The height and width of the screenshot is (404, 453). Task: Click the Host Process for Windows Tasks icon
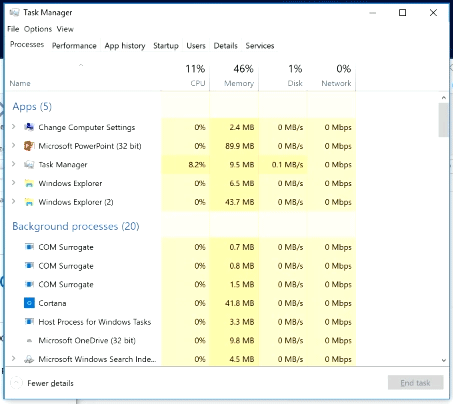pos(29,322)
